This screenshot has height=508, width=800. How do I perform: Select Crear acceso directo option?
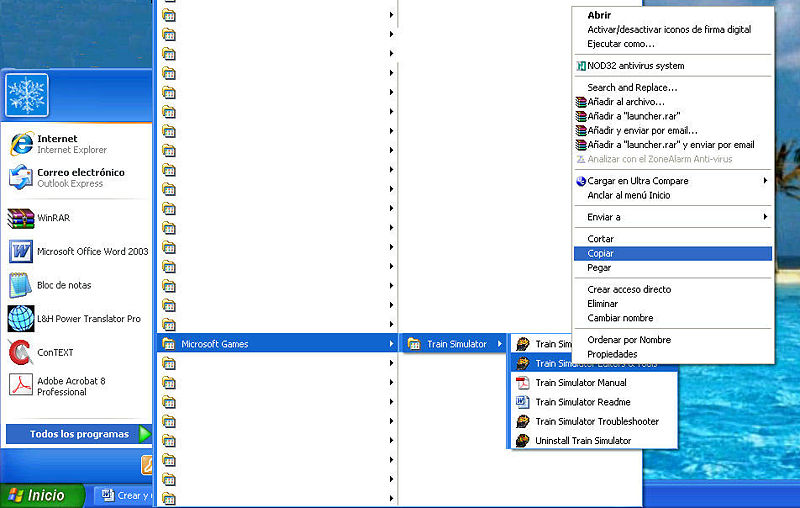point(629,289)
